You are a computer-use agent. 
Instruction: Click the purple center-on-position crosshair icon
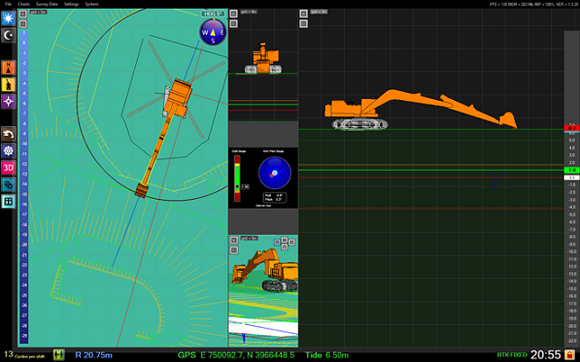(x=8, y=101)
